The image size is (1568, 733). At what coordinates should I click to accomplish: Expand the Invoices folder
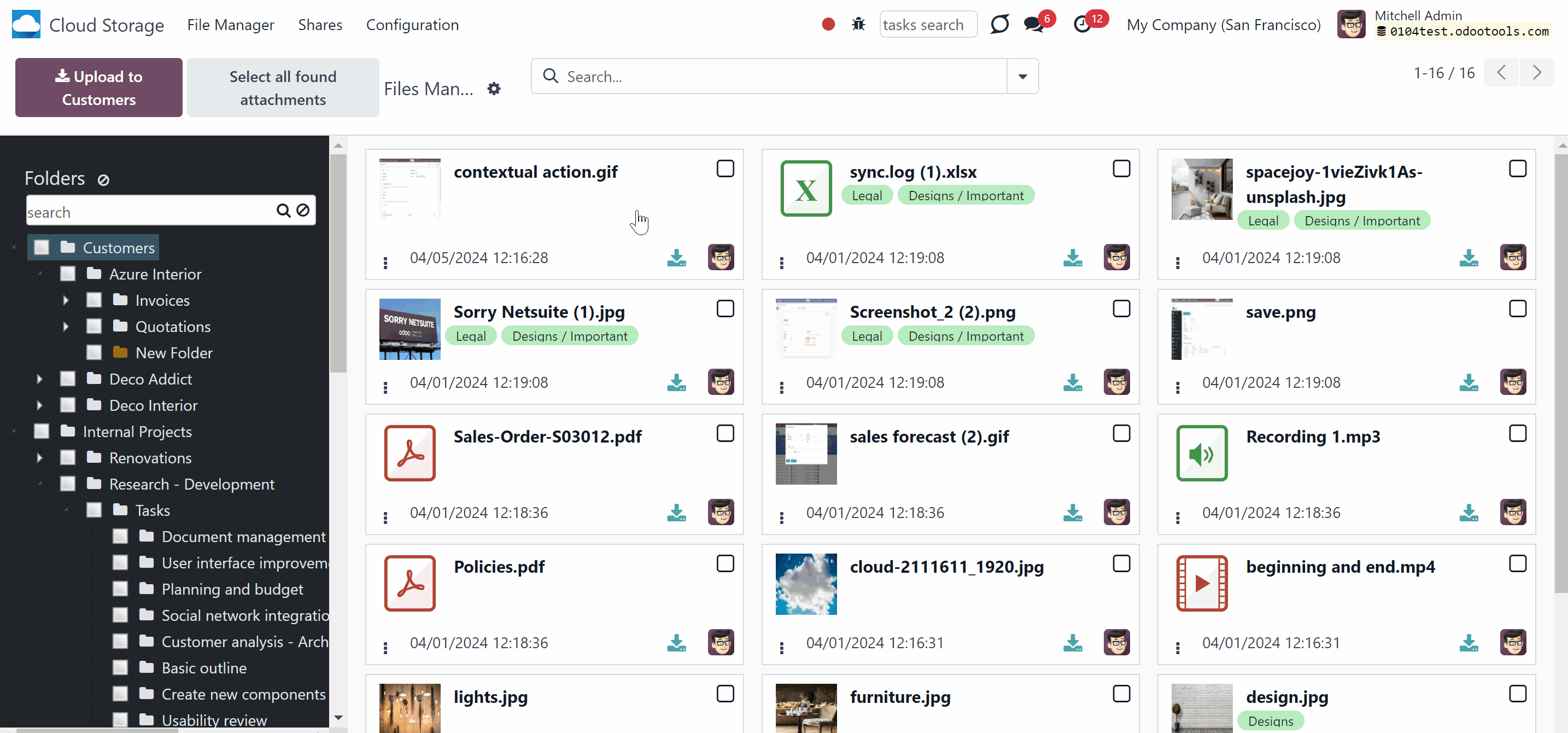[66, 300]
